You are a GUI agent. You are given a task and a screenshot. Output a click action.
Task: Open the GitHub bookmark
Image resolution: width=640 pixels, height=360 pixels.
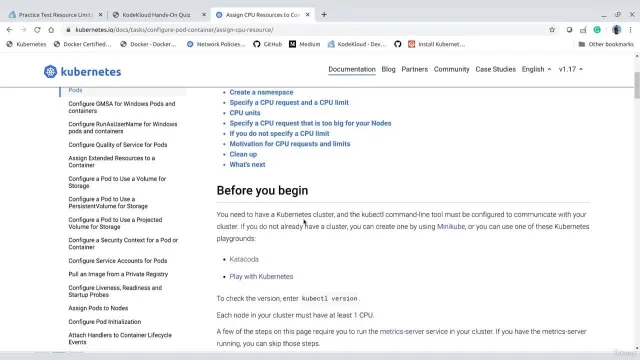point(267,44)
